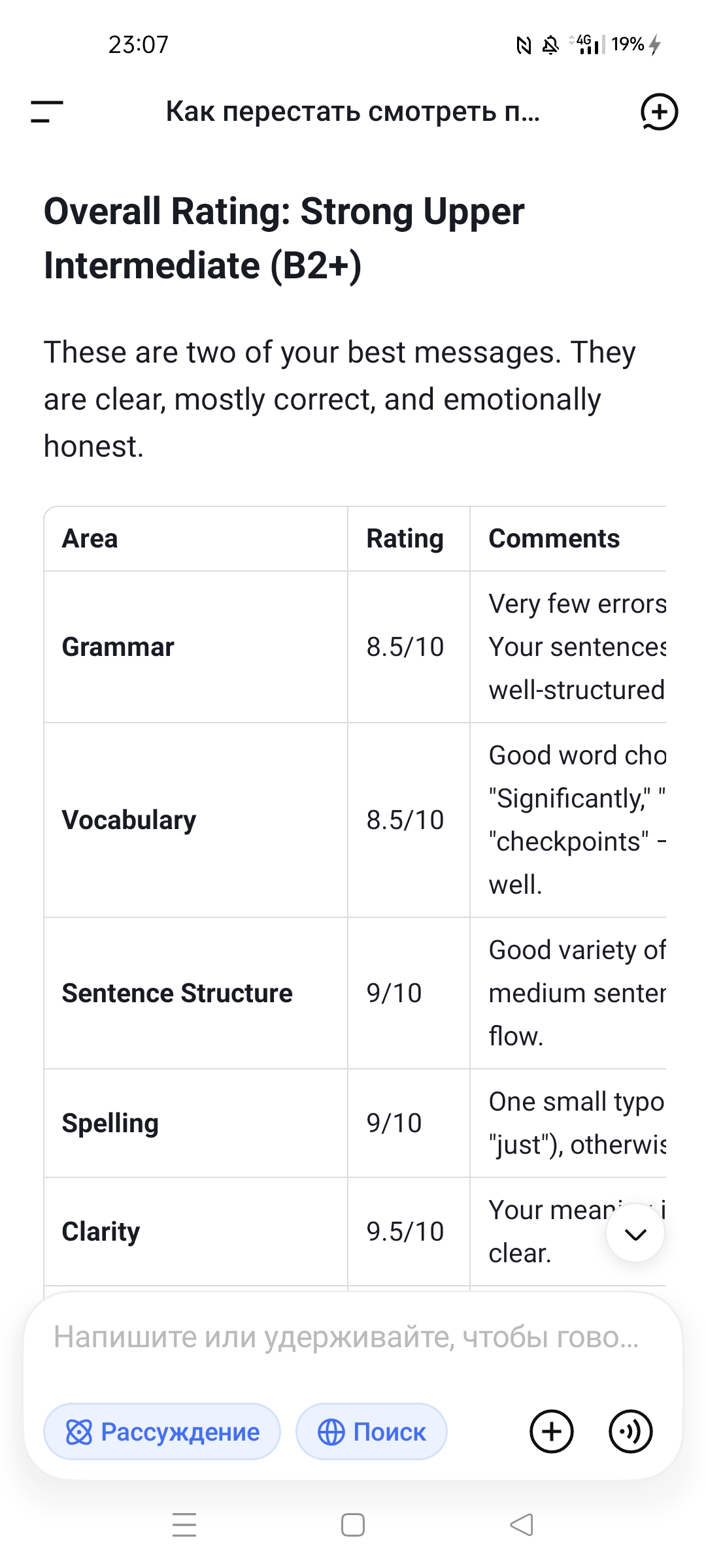Tap the message input field
Image resolution: width=706 pixels, height=1568 pixels.
(346, 1337)
